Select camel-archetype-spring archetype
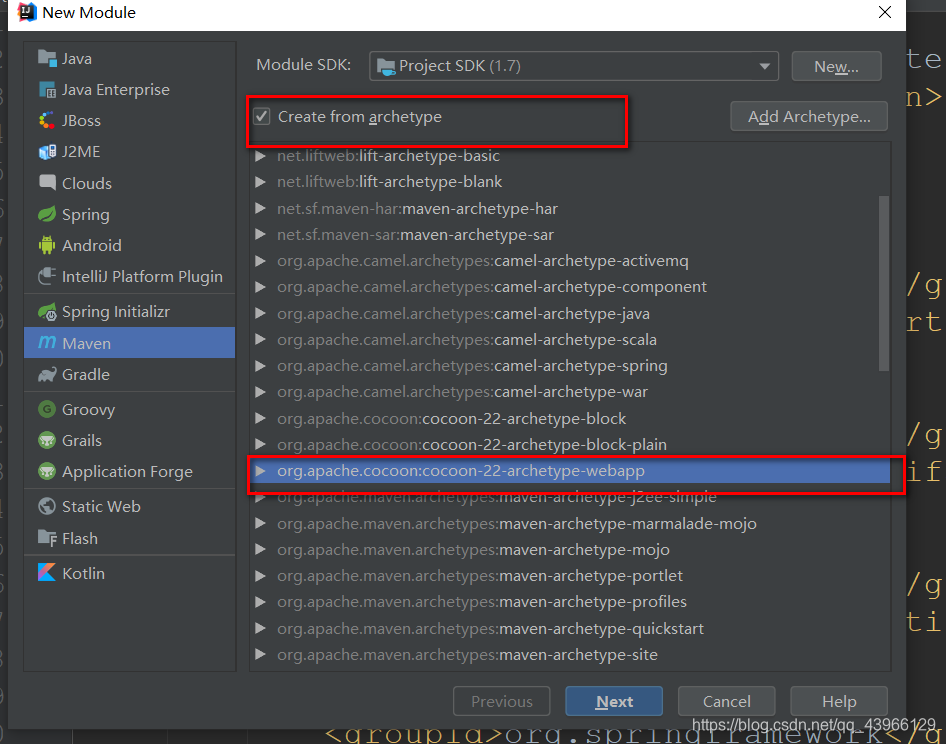 pos(570,366)
